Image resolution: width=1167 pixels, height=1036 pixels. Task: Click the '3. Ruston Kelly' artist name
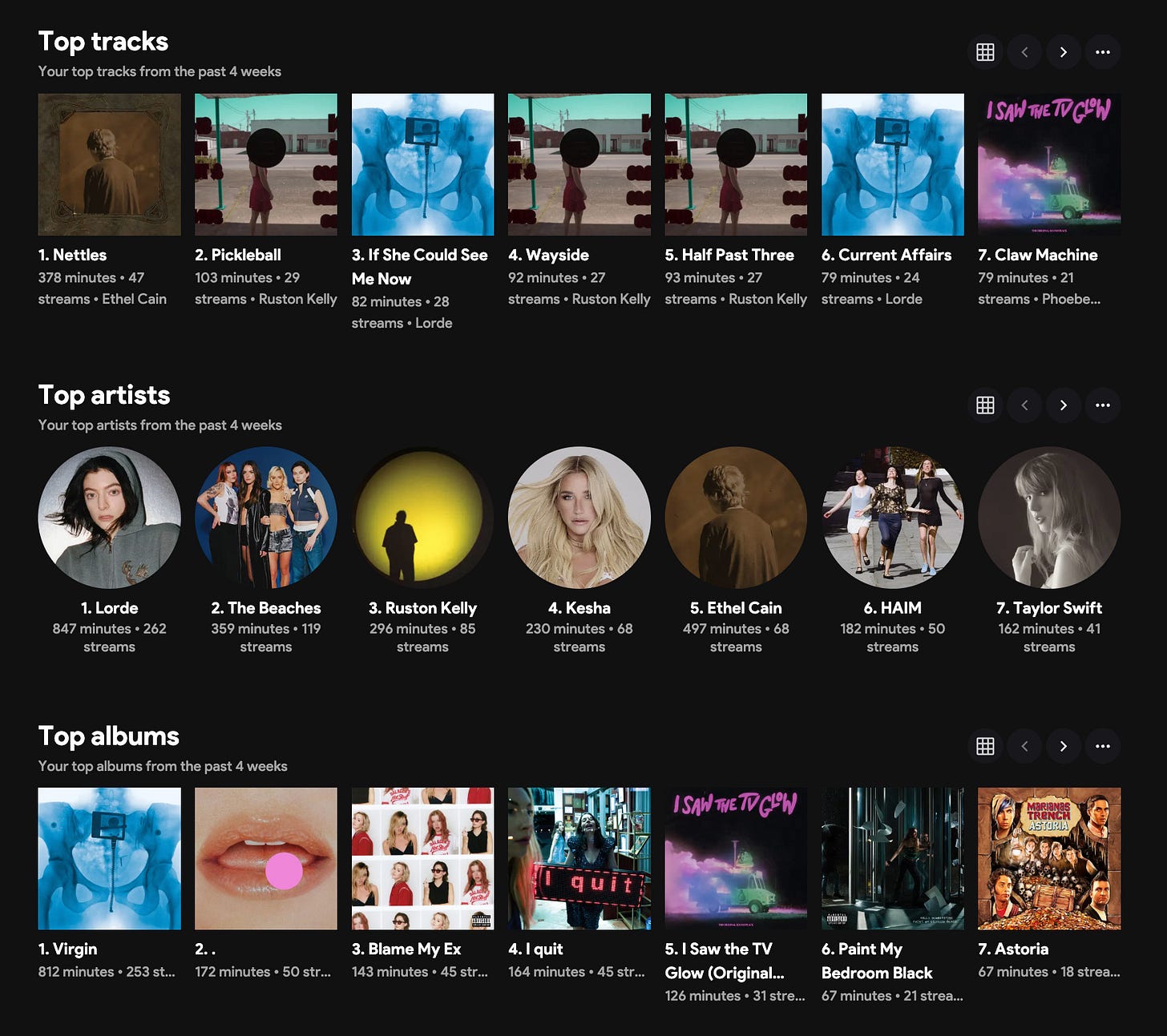coord(423,608)
